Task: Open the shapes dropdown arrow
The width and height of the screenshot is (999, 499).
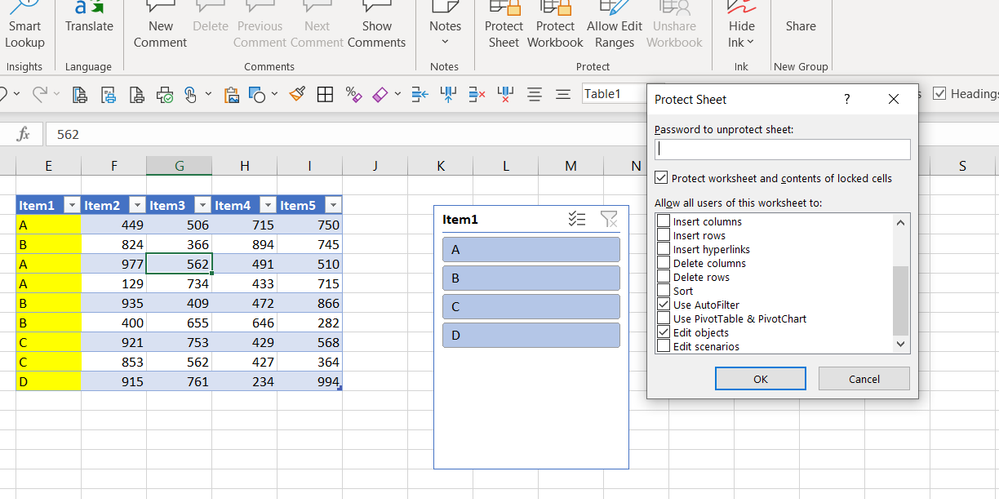Action: point(275,94)
